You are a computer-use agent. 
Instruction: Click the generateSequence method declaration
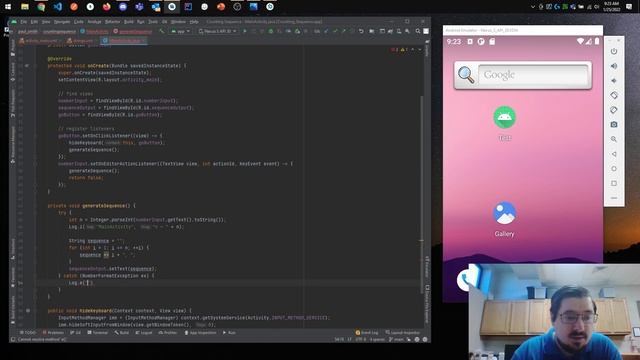pos(104,206)
